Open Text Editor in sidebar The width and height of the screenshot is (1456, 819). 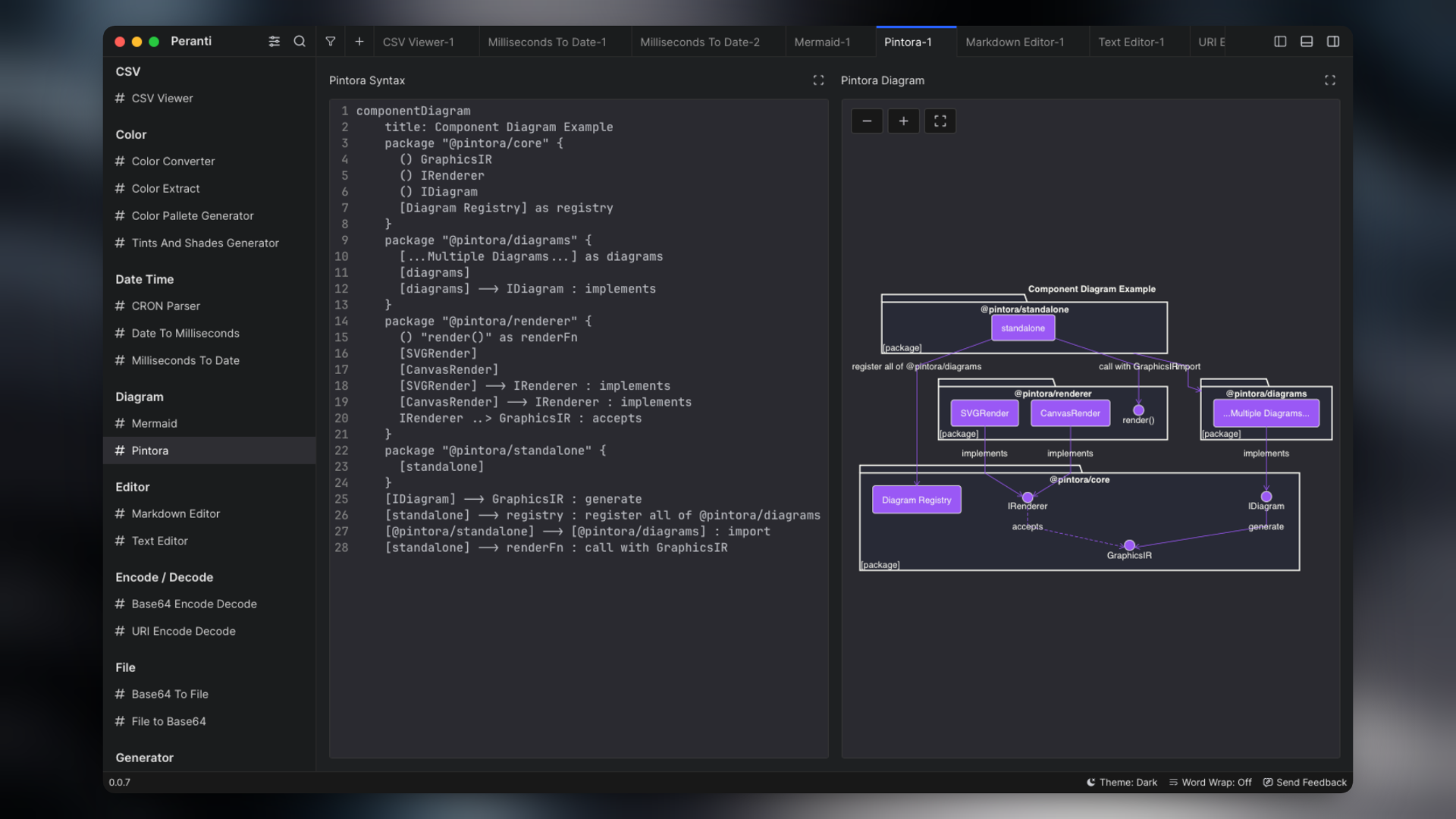[209, 541]
